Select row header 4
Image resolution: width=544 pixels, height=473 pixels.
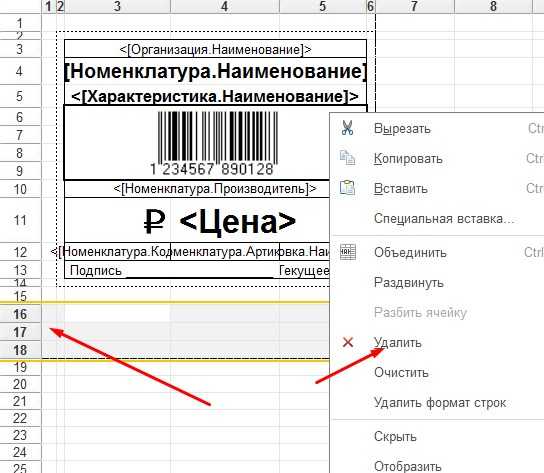[x=20, y=71]
